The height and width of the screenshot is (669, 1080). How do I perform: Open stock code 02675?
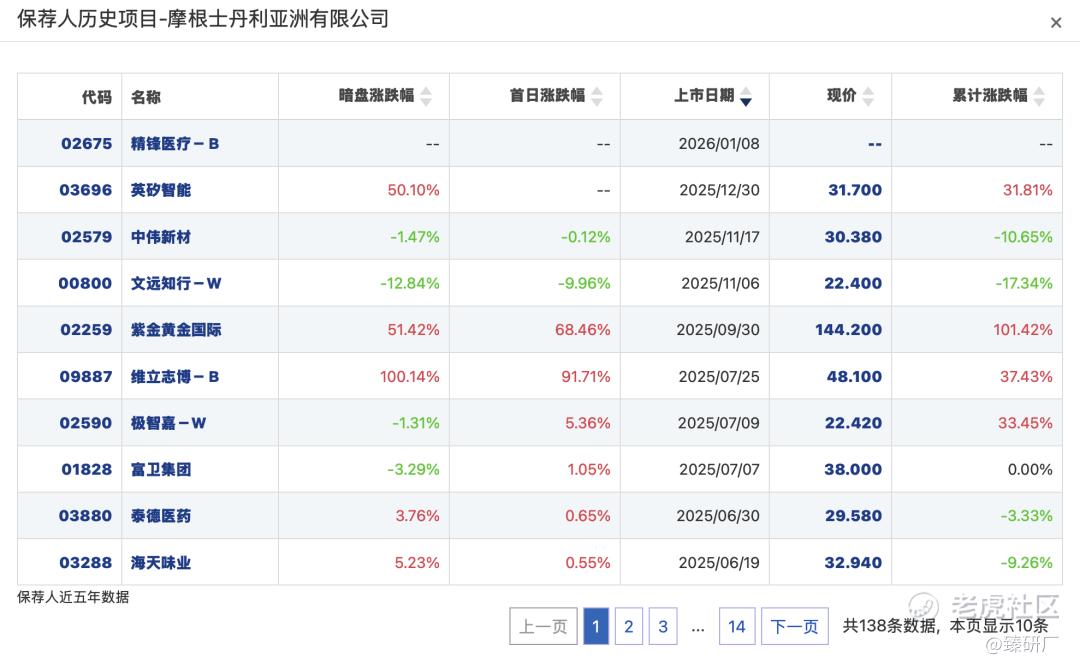(x=86, y=143)
